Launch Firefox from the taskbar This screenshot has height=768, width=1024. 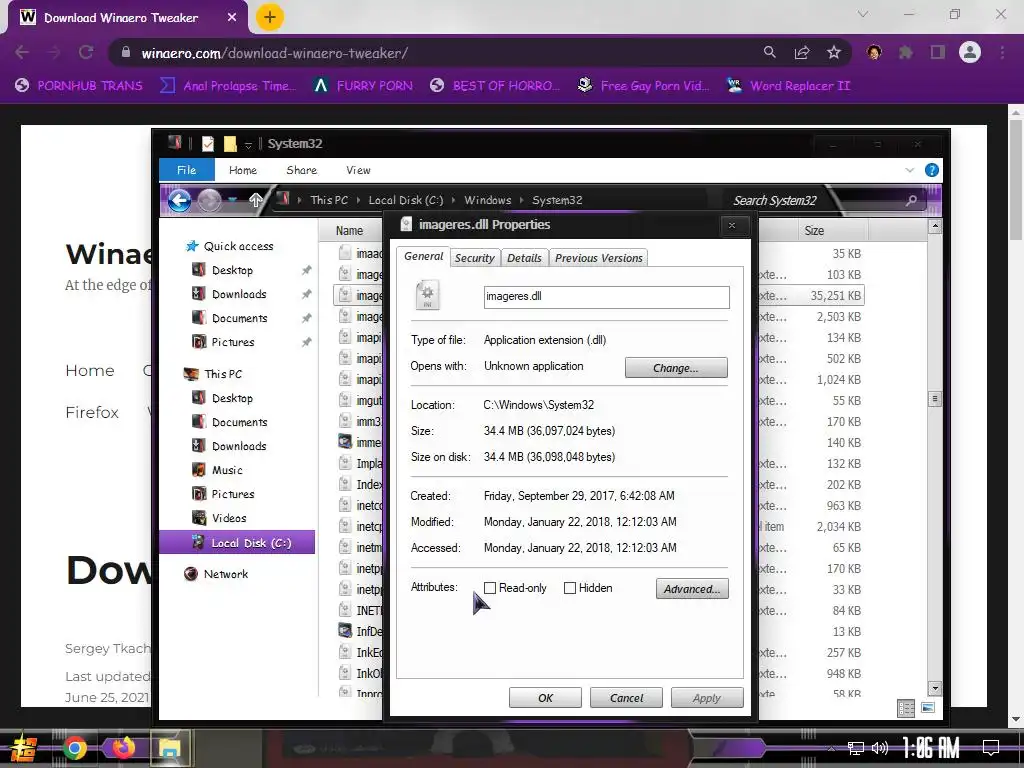(x=123, y=748)
